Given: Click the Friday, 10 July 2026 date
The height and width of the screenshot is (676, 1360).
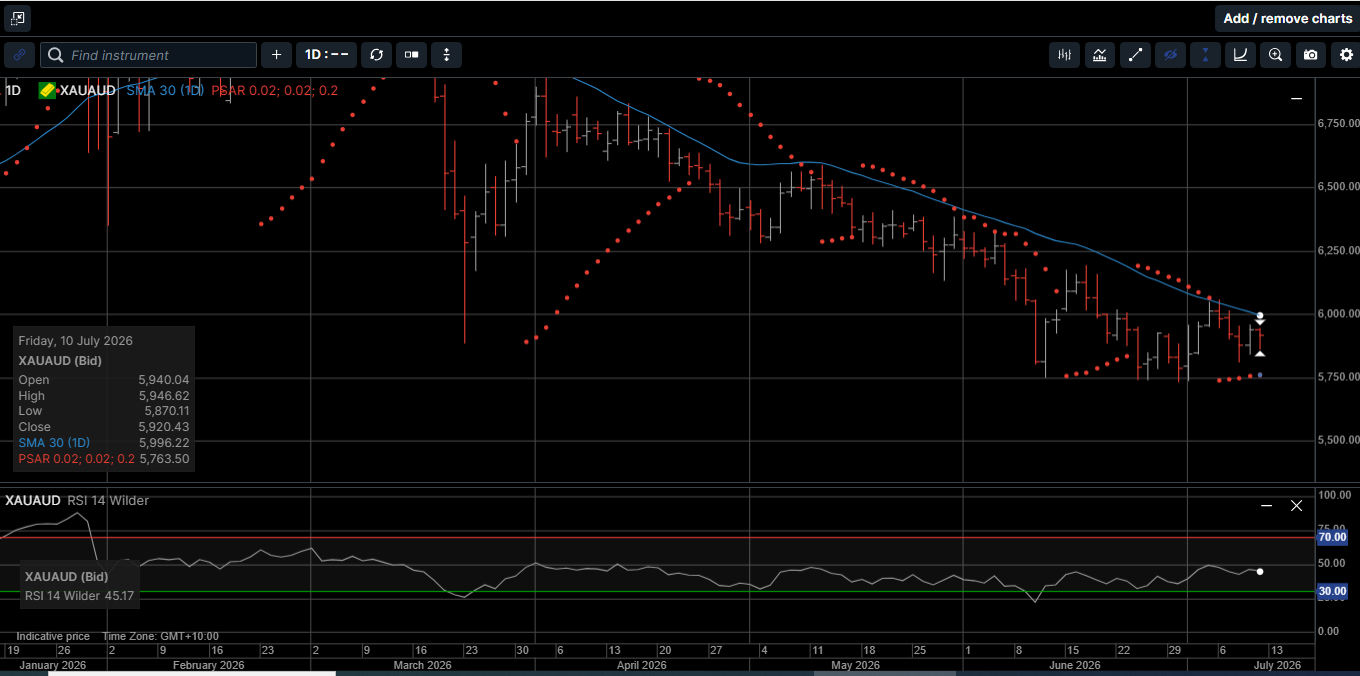Looking at the screenshot, I should pyautogui.click(x=75, y=341).
